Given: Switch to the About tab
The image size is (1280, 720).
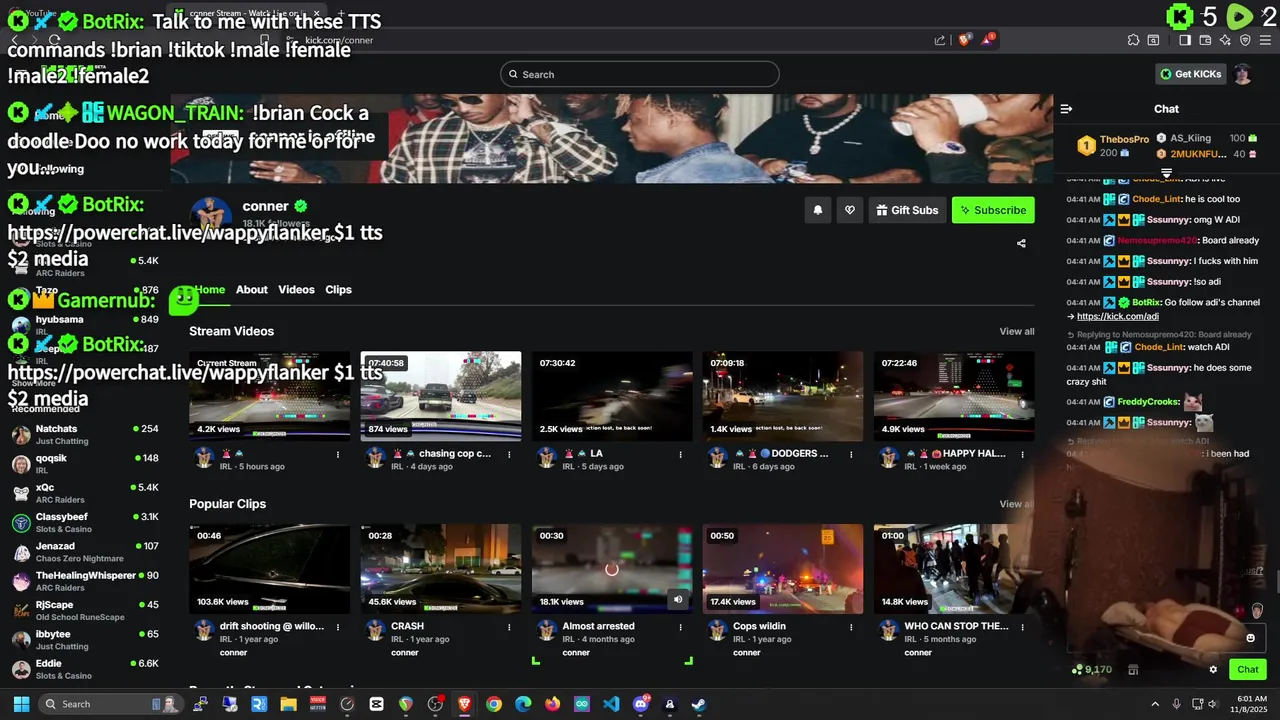Looking at the screenshot, I should [251, 290].
